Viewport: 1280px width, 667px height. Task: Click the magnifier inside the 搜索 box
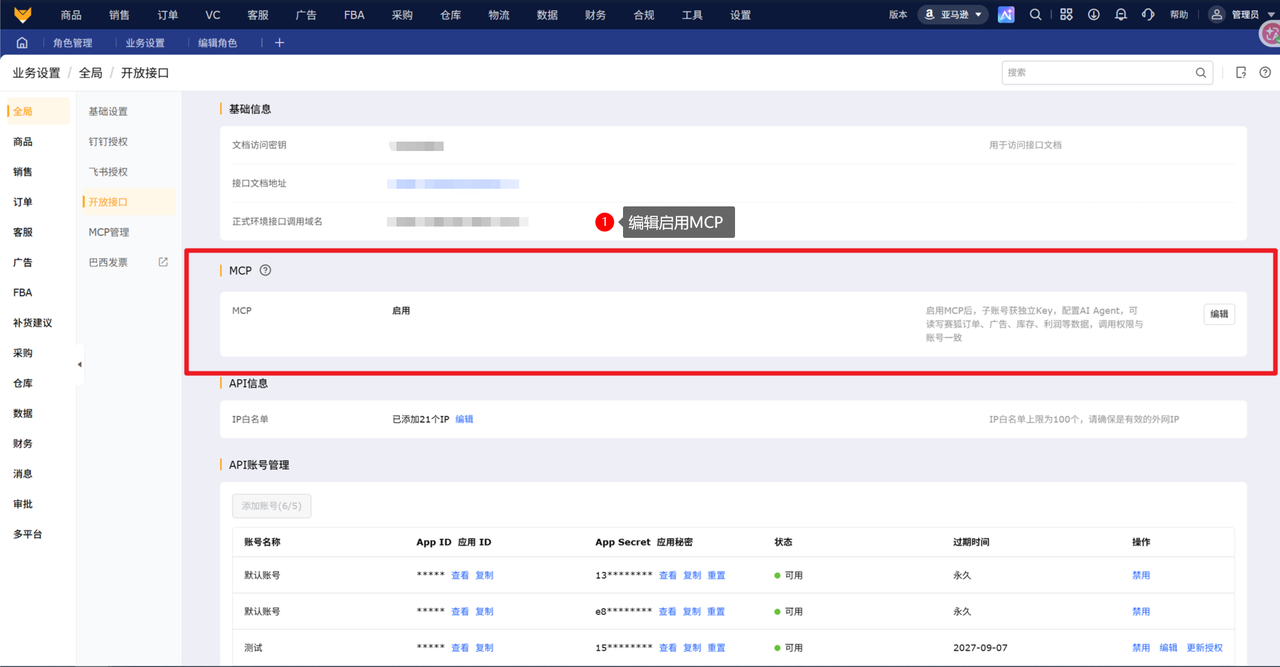tap(1201, 73)
